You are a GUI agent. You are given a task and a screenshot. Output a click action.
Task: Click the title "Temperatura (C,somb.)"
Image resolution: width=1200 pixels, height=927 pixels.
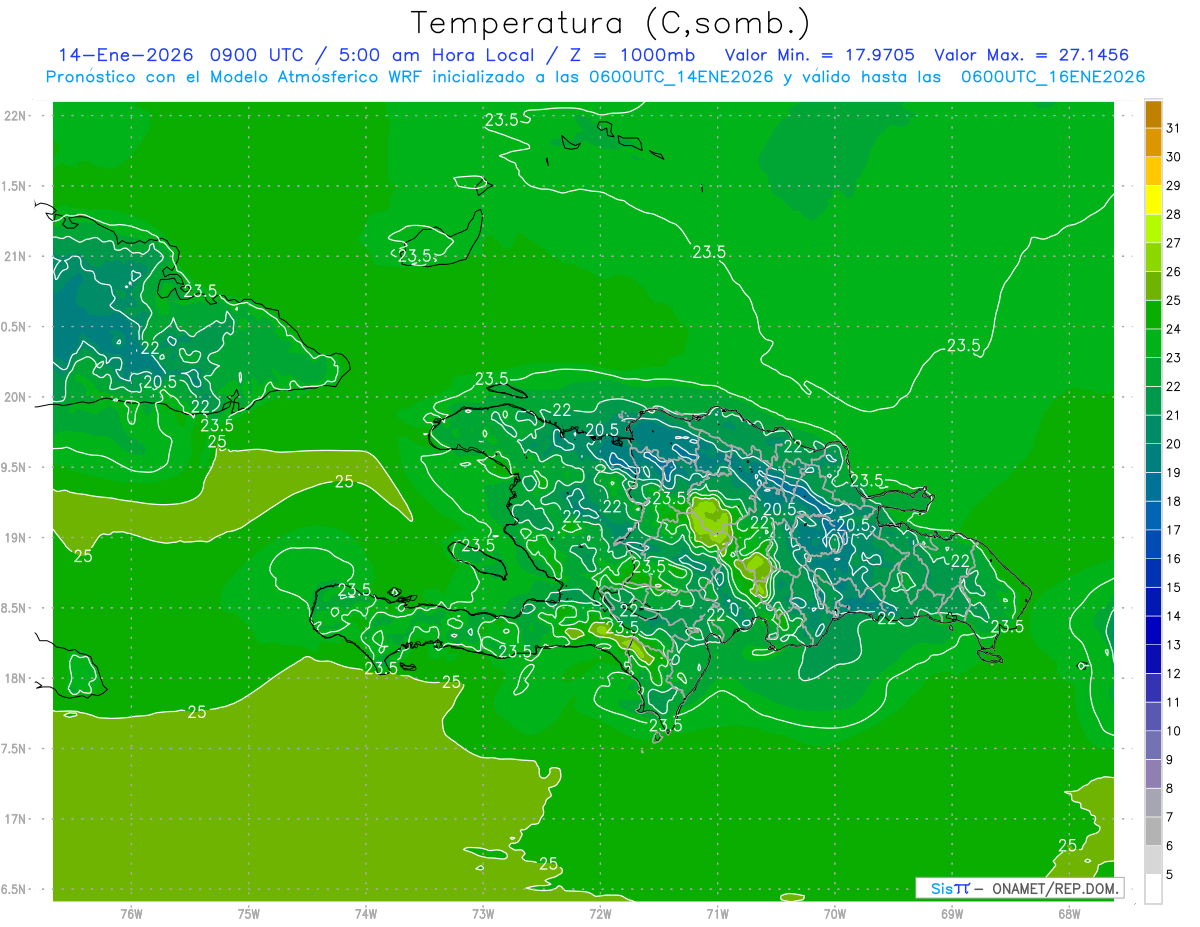click(x=611, y=23)
